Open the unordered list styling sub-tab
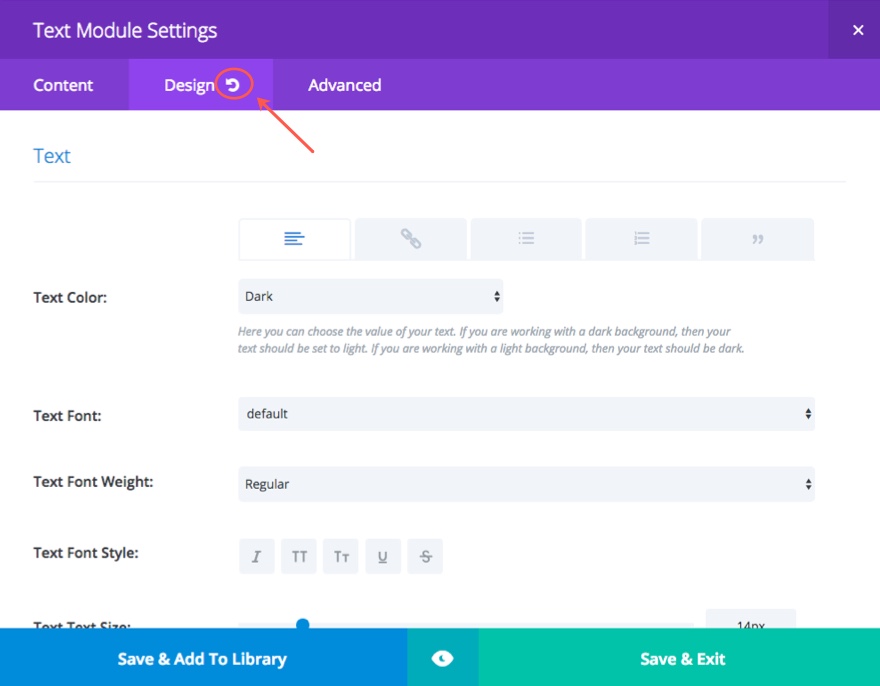880x686 pixels. (526, 239)
